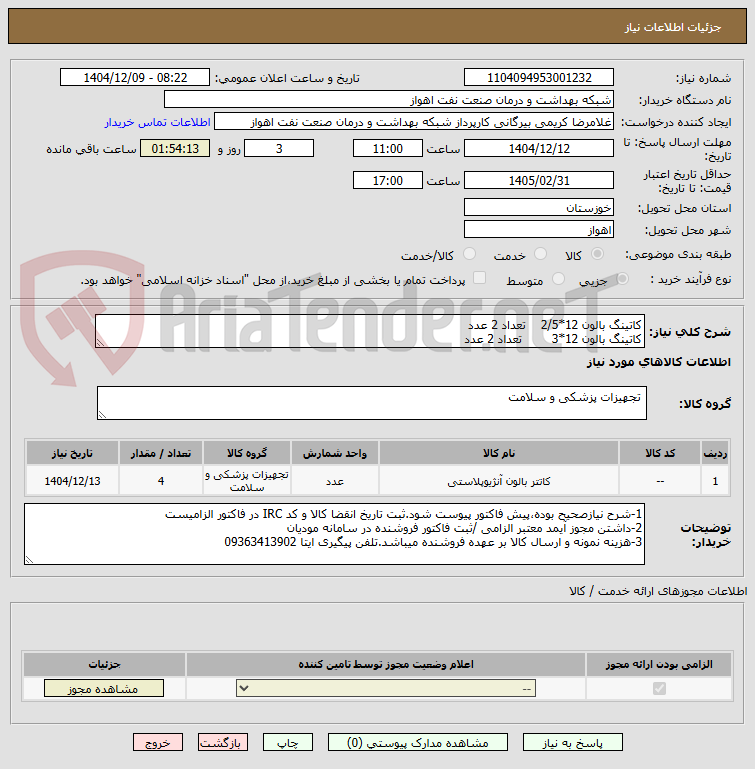The height and width of the screenshot is (769, 755).
Task: Click the مشاهده مجوز button
Action: [104, 689]
